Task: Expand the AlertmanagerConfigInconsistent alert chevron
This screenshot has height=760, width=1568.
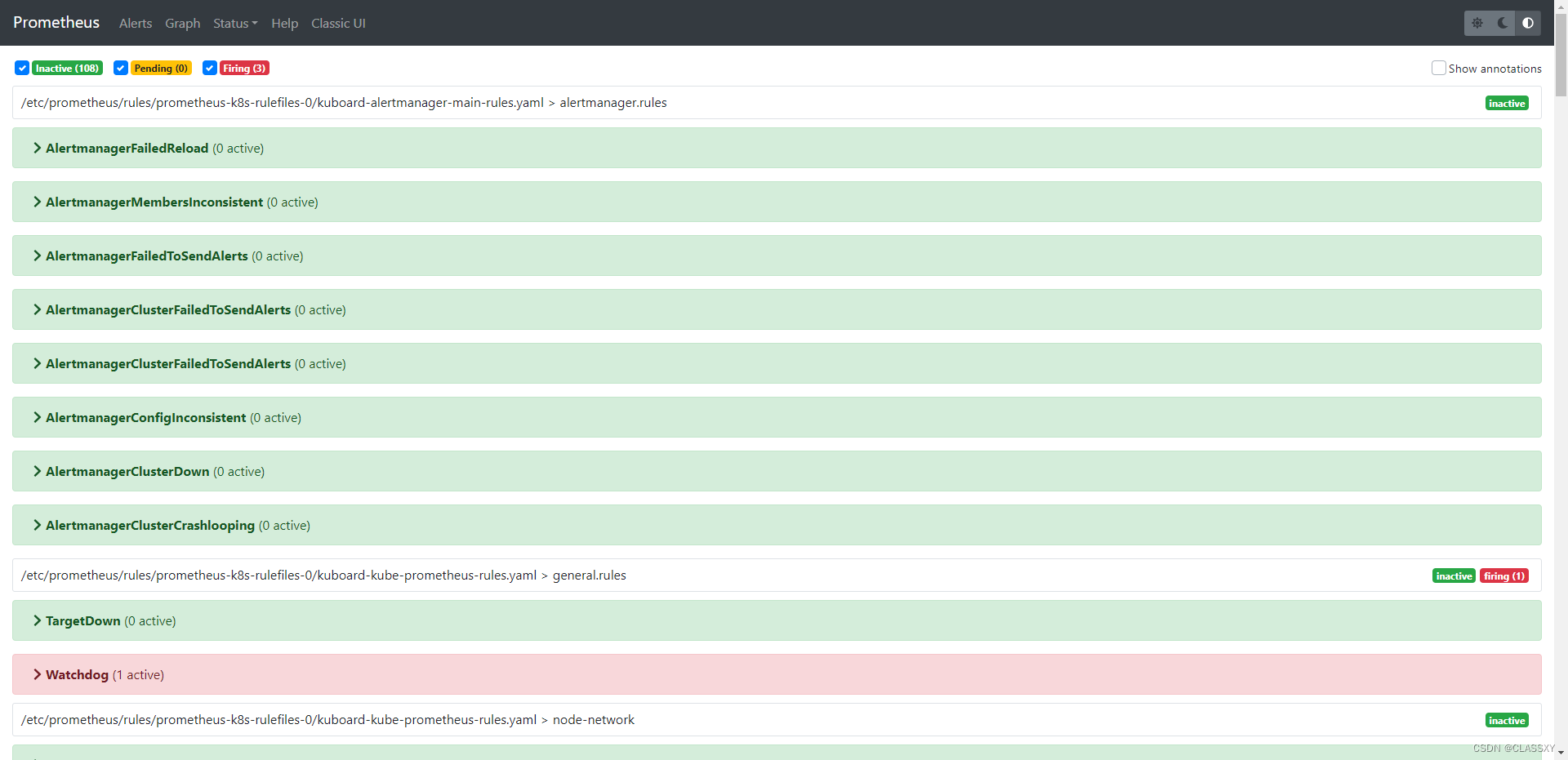Action: click(x=37, y=417)
